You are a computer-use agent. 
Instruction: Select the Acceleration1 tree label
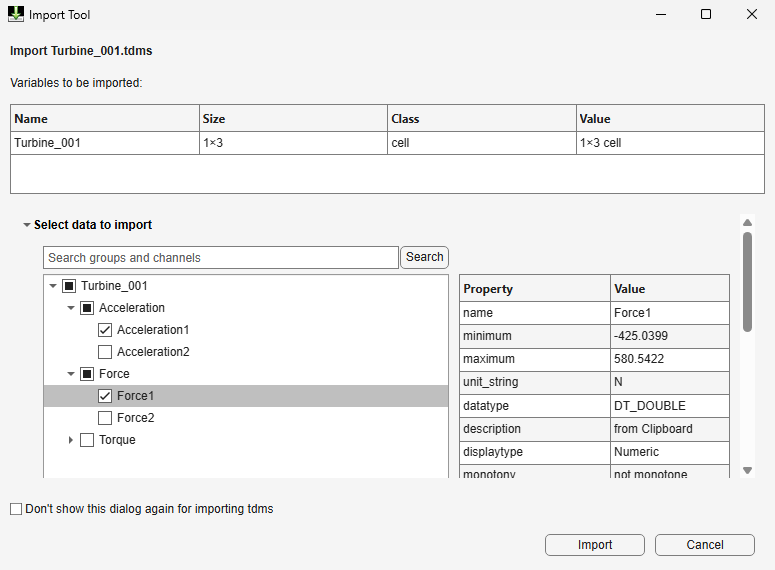pyautogui.click(x=153, y=330)
